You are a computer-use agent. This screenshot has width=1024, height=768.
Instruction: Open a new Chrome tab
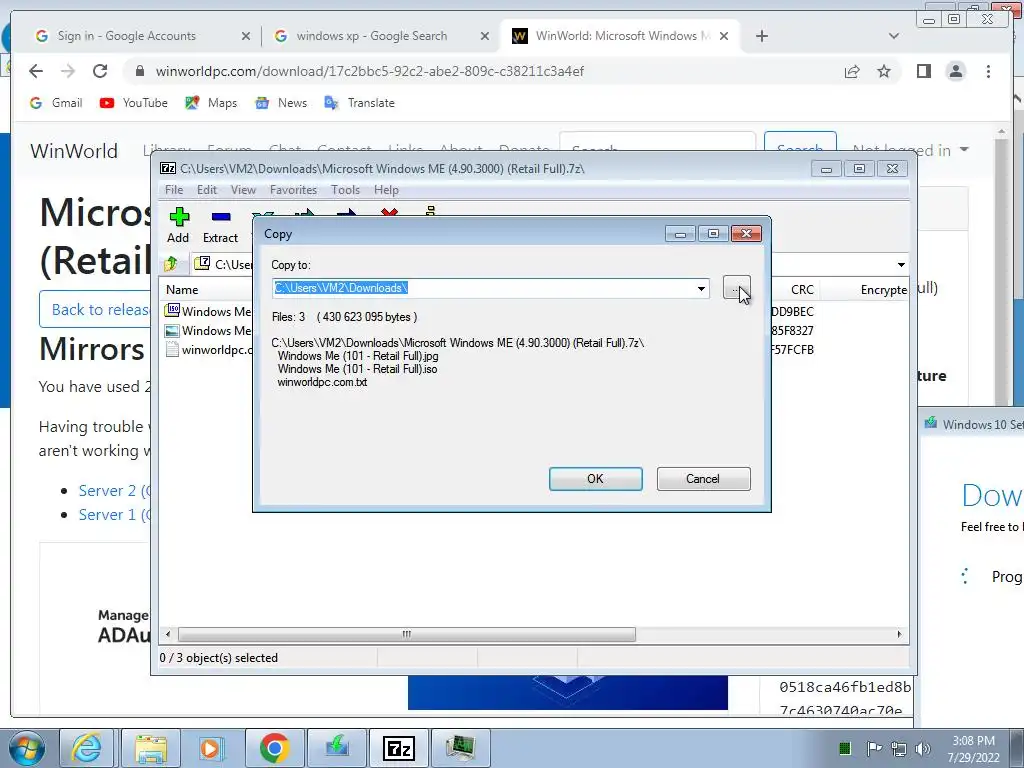pos(761,36)
